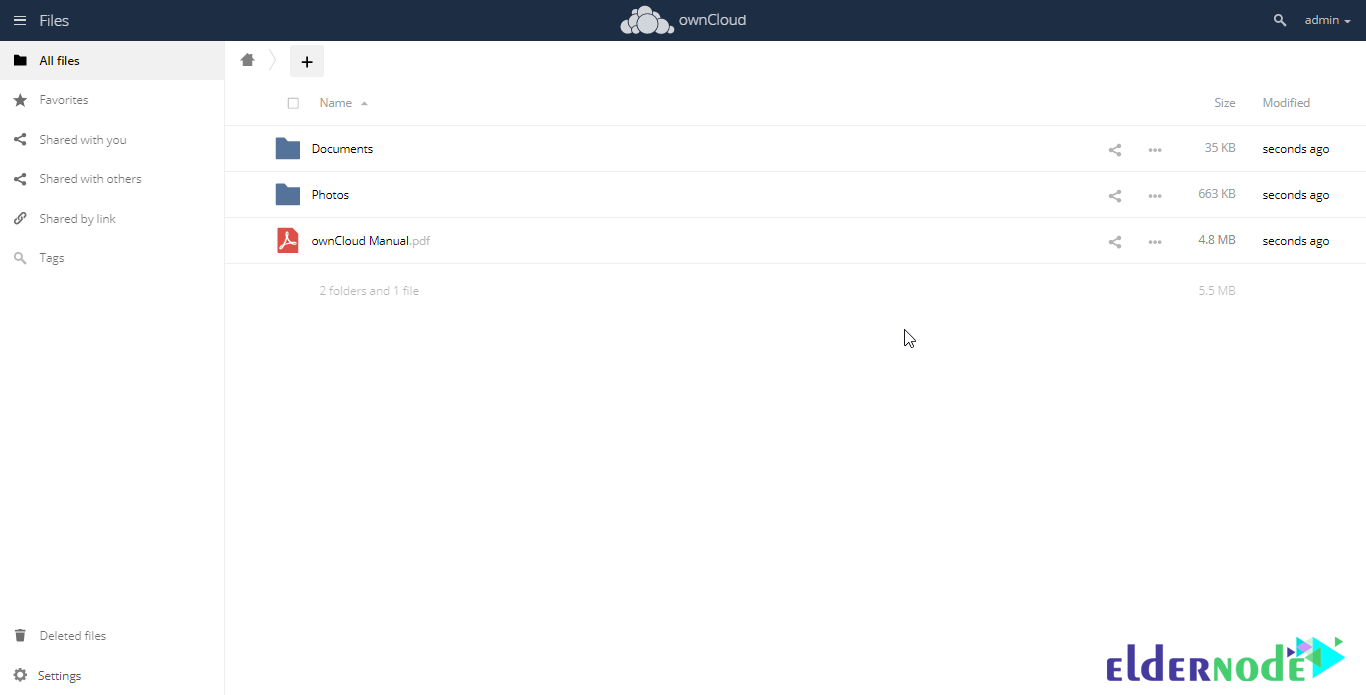The height and width of the screenshot is (695, 1366).
Task: Click the 4.8 MB size value
Action: 1218,240
